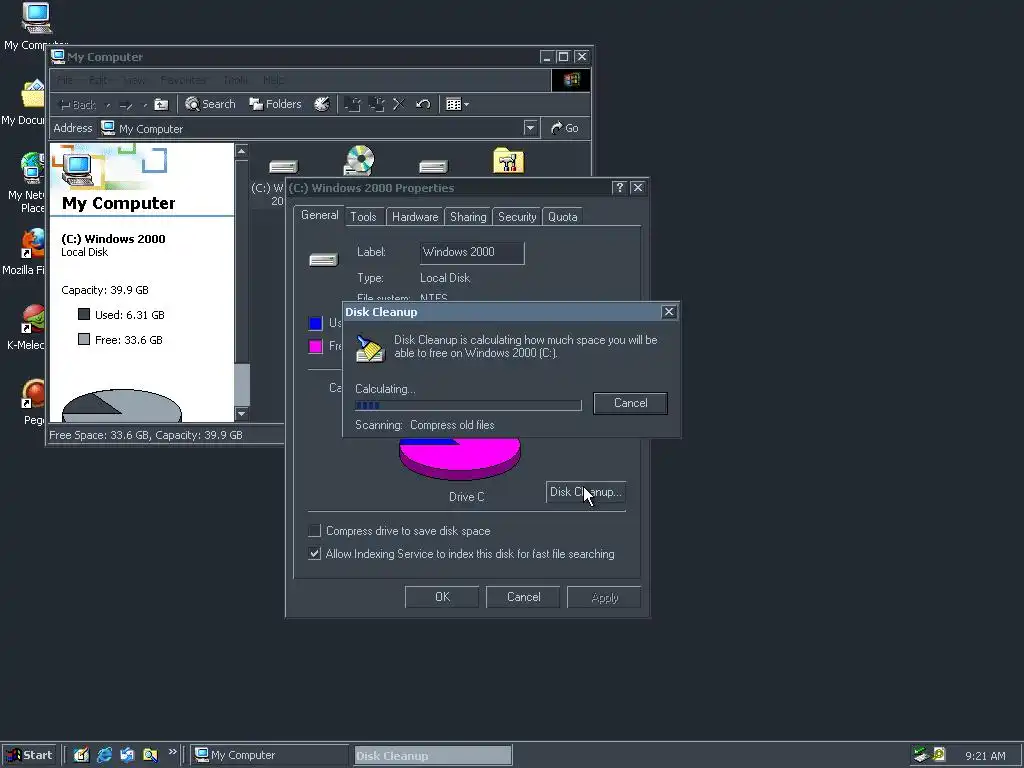The height and width of the screenshot is (768, 1024).
Task: Click OK in the Properties dialog
Action: pos(442,597)
